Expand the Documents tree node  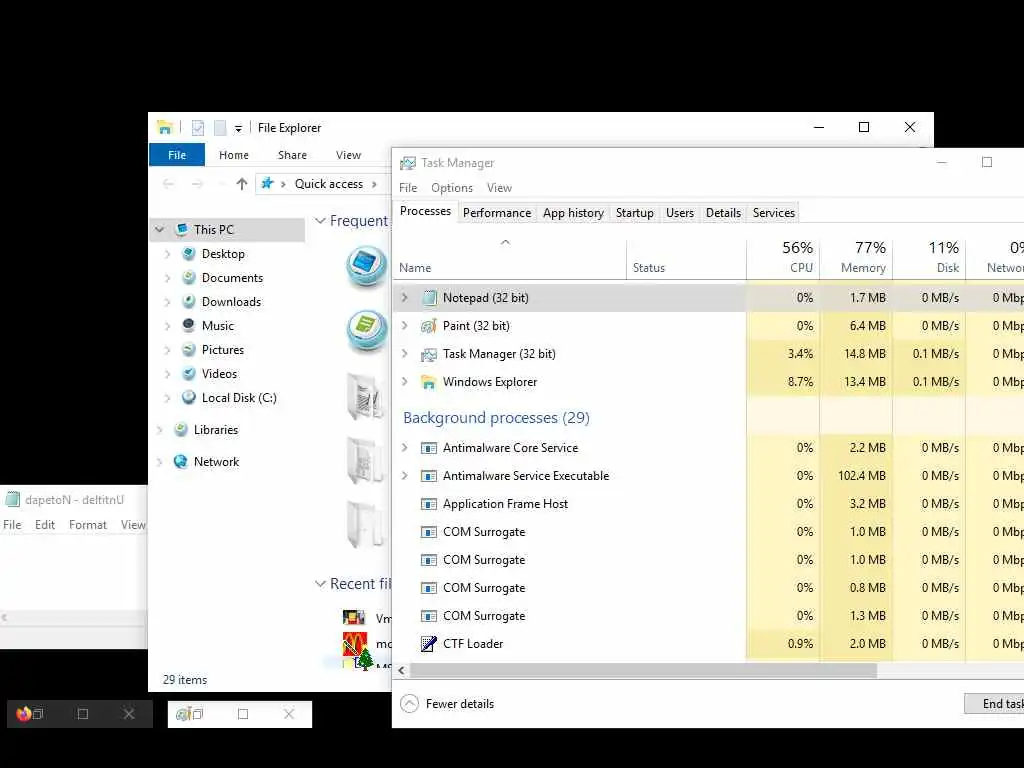pyautogui.click(x=168, y=278)
